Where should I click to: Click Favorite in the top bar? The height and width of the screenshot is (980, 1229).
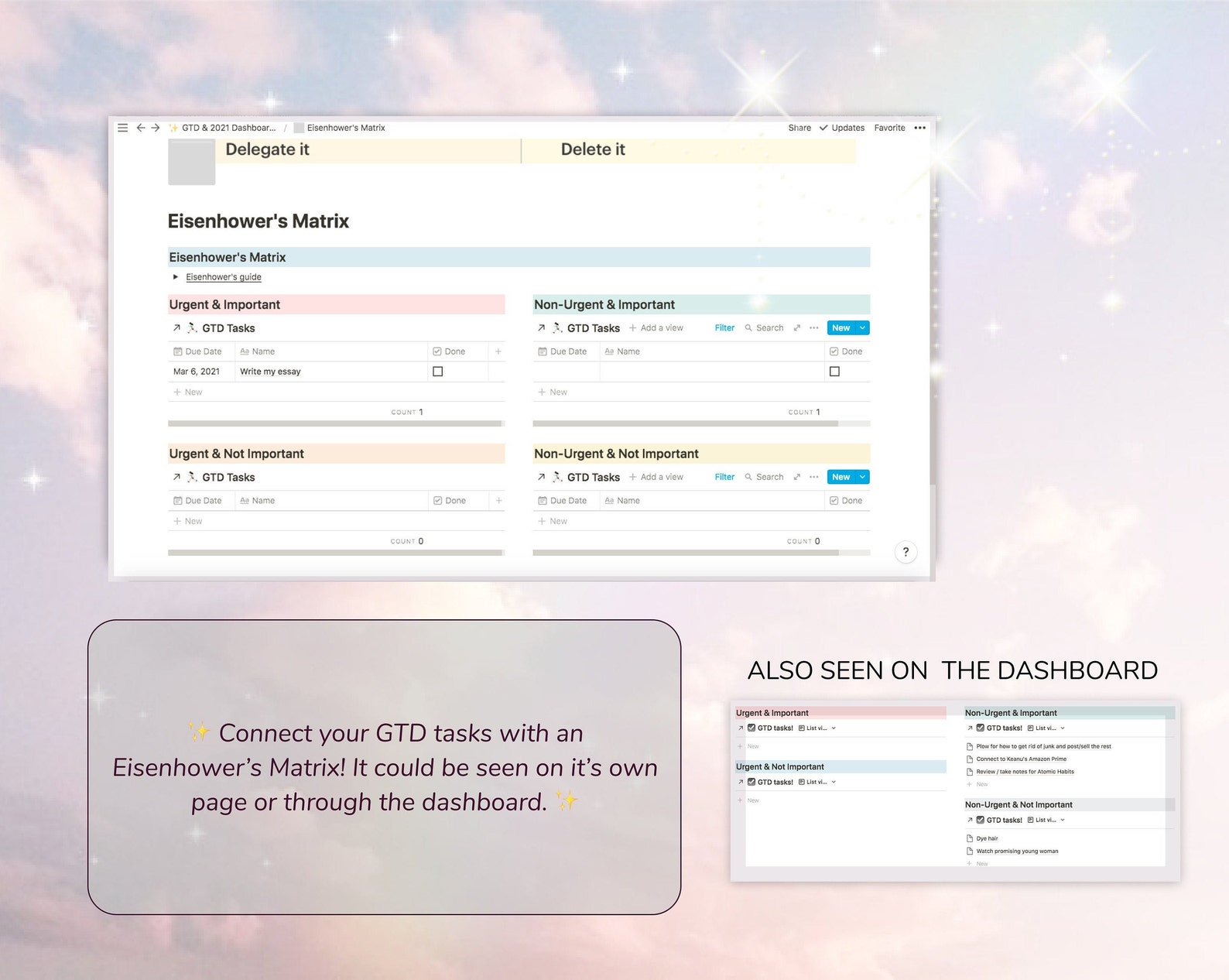coord(889,128)
